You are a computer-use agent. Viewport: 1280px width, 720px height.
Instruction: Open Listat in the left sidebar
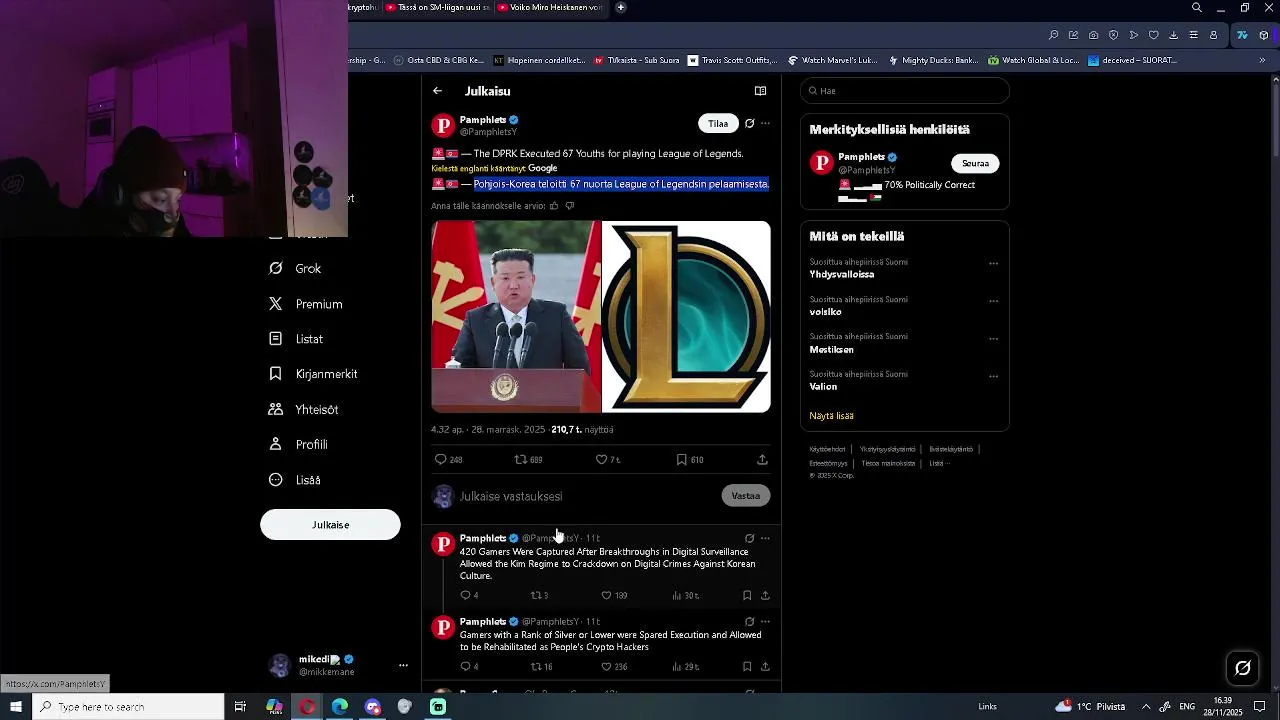pos(296,339)
